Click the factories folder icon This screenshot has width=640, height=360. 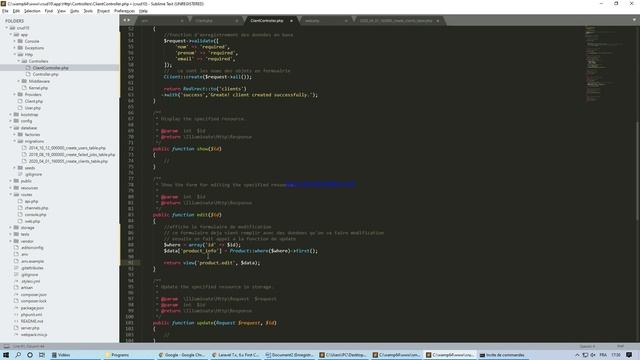pyautogui.click(x=20, y=134)
